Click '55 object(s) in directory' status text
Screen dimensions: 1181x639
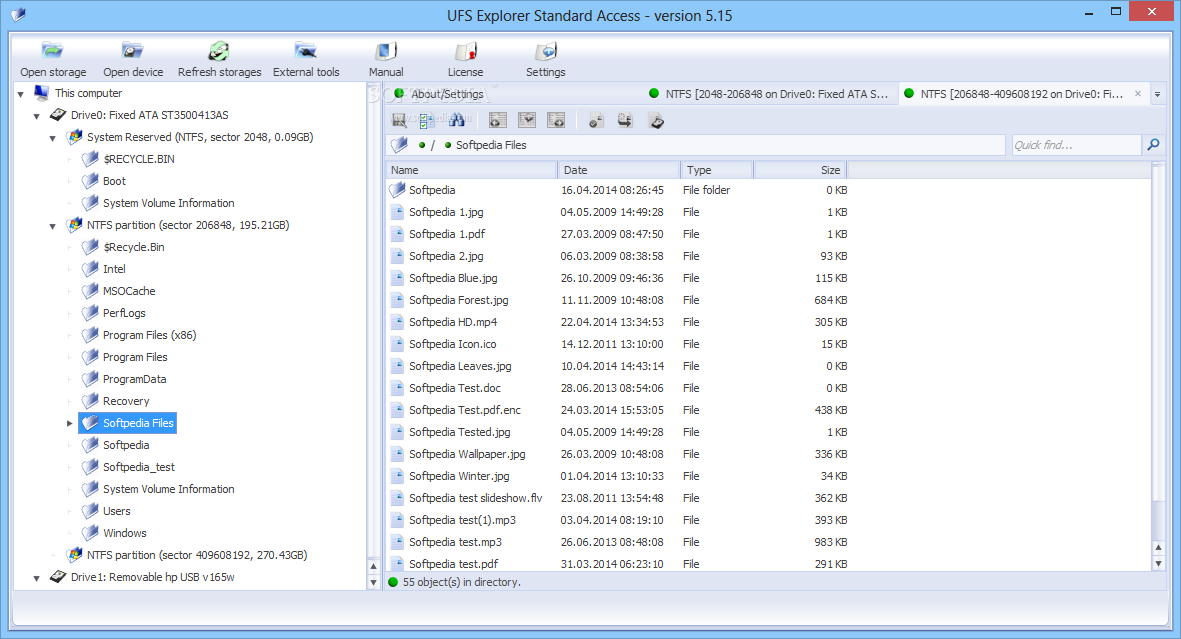point(461,582)
